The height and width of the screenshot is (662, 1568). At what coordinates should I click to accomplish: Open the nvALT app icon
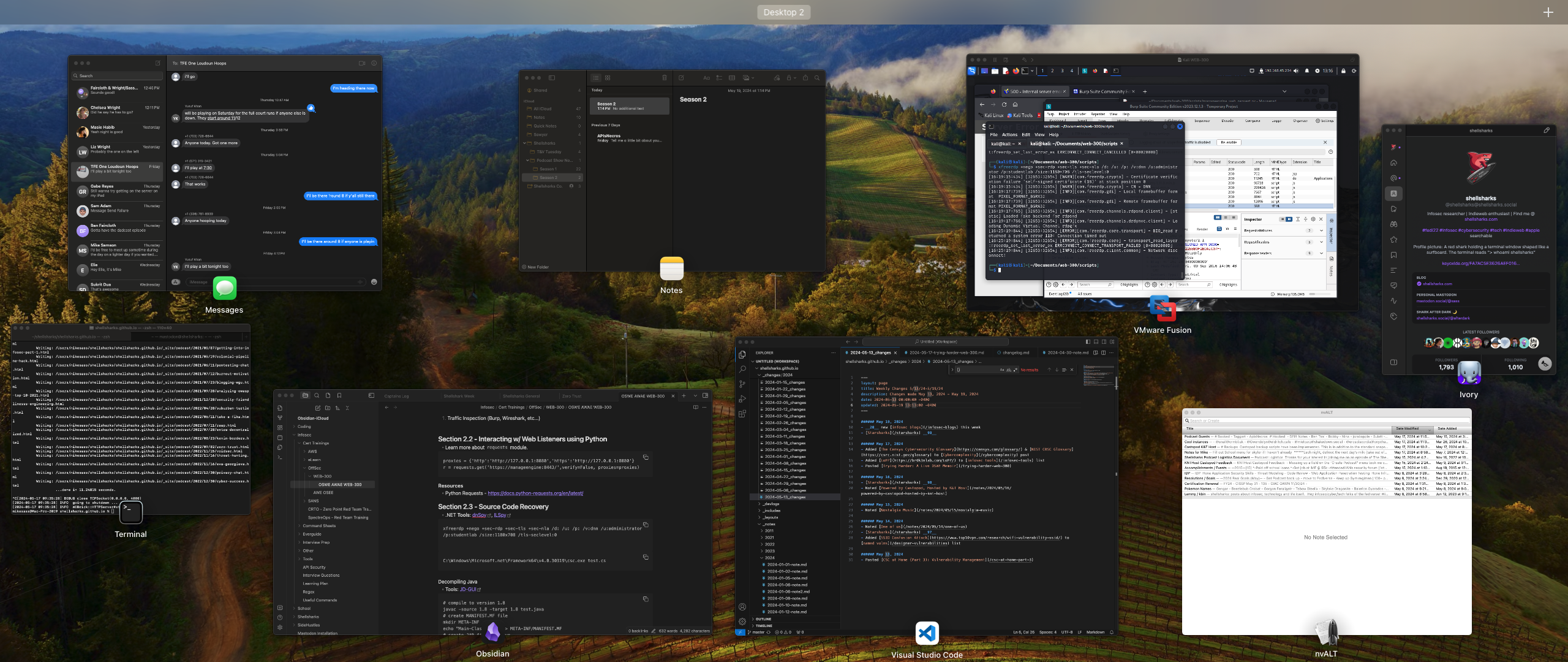(x=1326, y=632)
